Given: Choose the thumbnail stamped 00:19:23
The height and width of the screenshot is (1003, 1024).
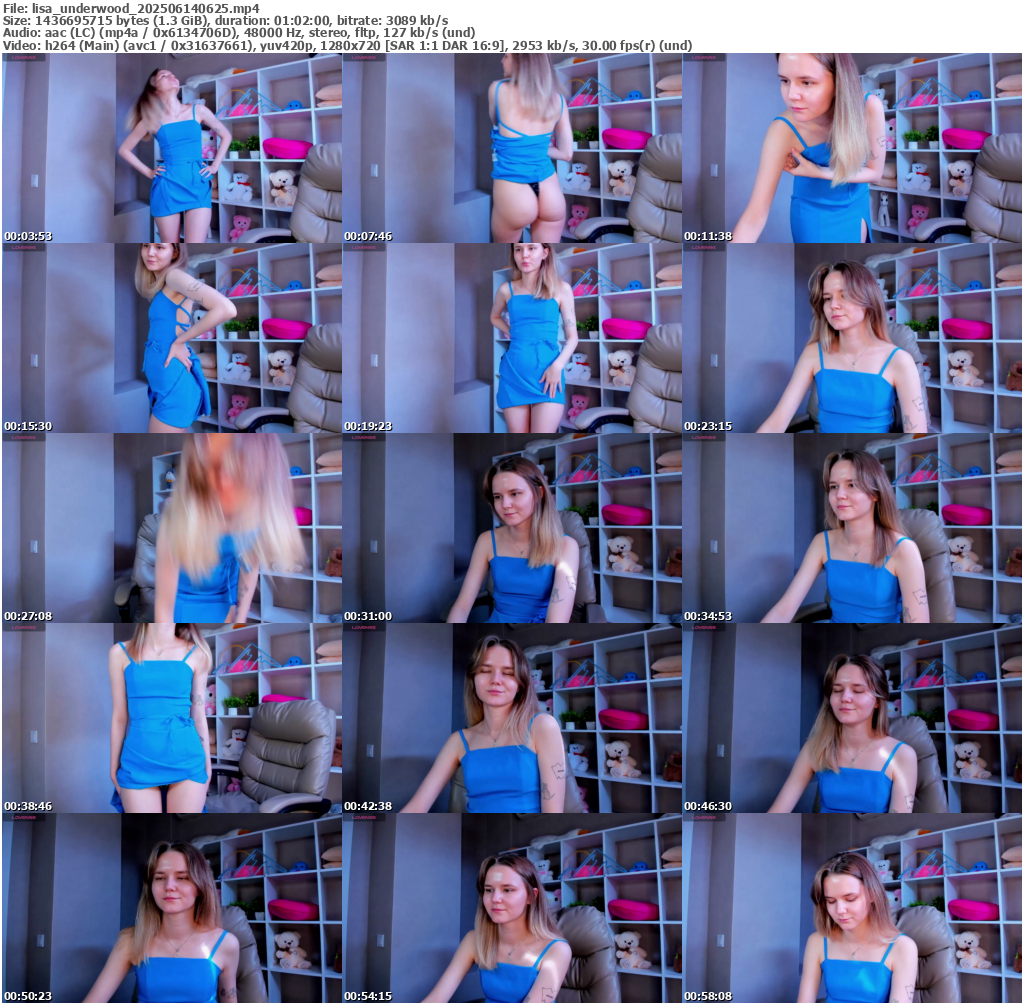Looking at the screenshot, I should [x=512, y=338].
